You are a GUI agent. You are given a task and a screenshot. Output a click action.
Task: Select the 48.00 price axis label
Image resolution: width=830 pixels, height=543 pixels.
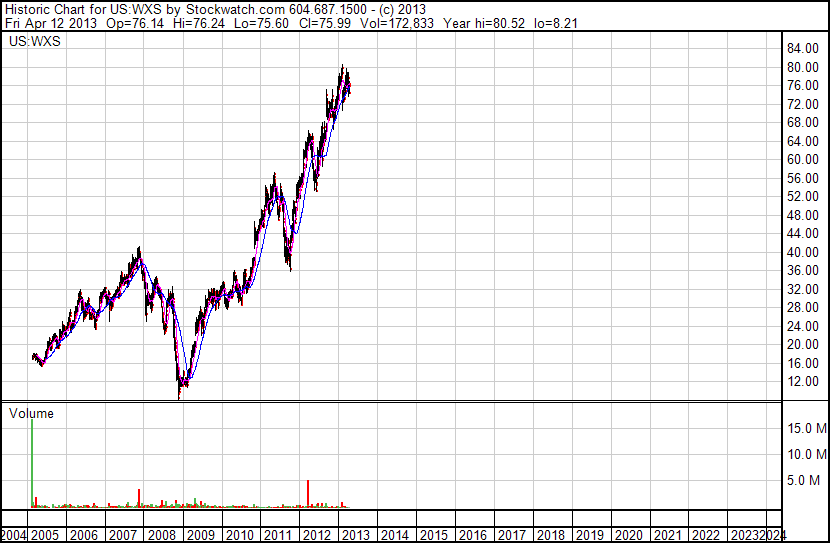pos(803,215)
